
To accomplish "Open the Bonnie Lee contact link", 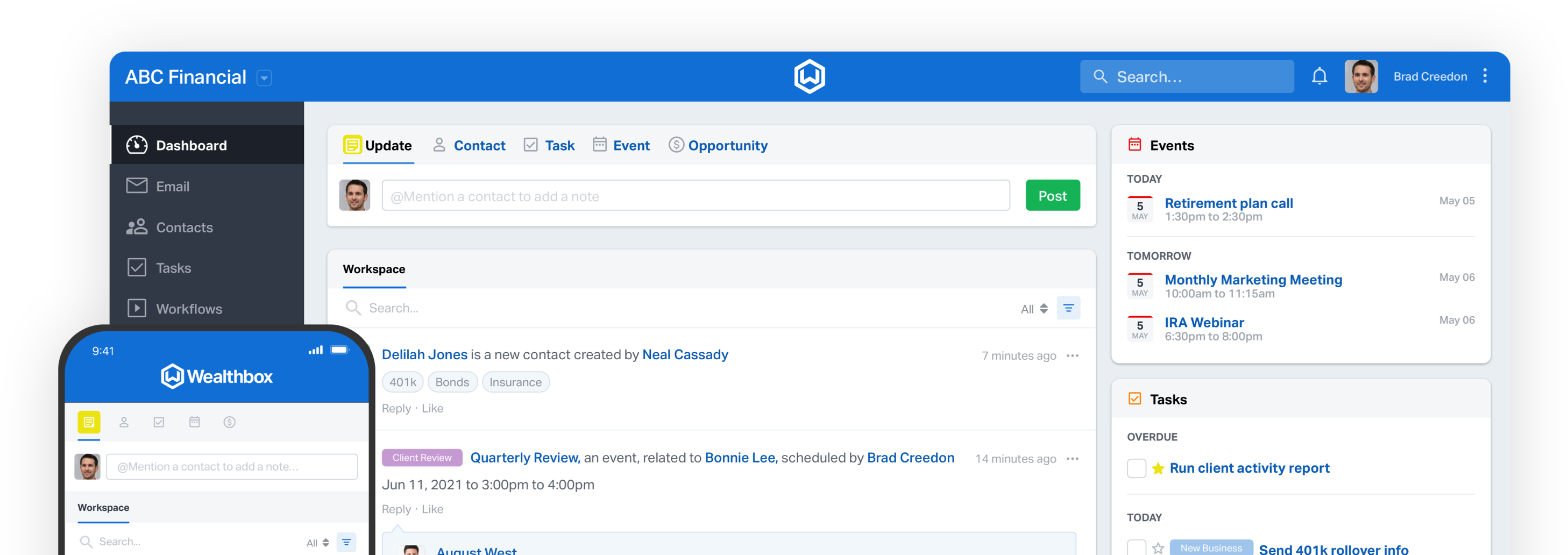I will (741, 458).
